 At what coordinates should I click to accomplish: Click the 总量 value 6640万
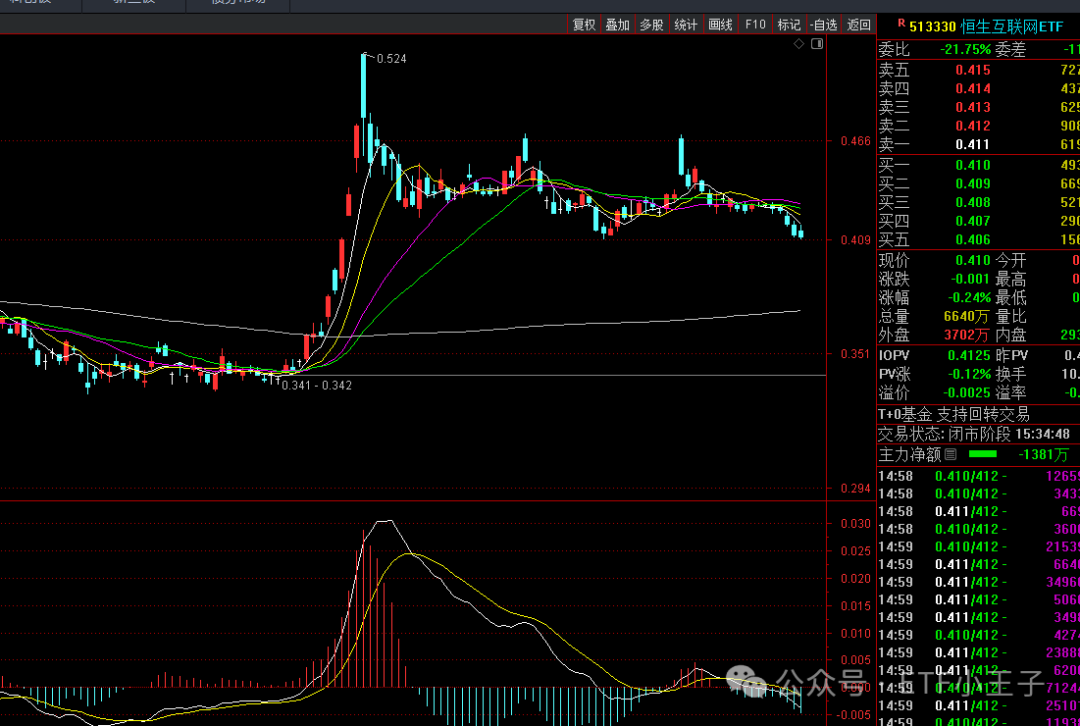(x=968, y=317)
